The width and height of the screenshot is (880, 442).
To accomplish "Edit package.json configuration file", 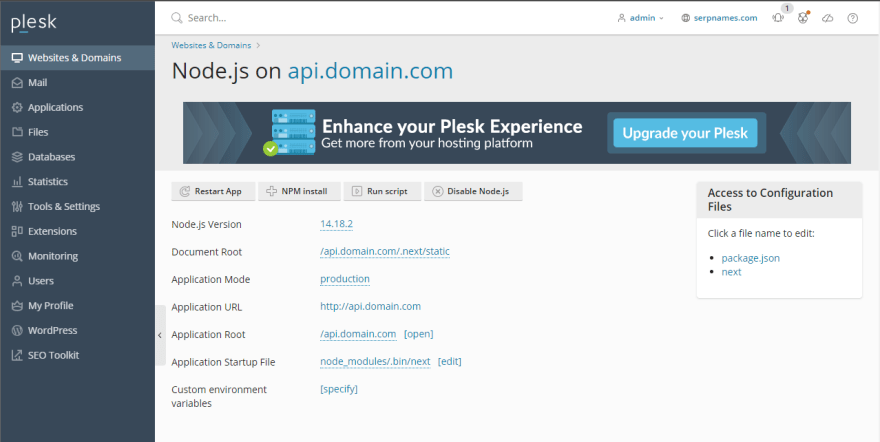I will coord(750,258).
